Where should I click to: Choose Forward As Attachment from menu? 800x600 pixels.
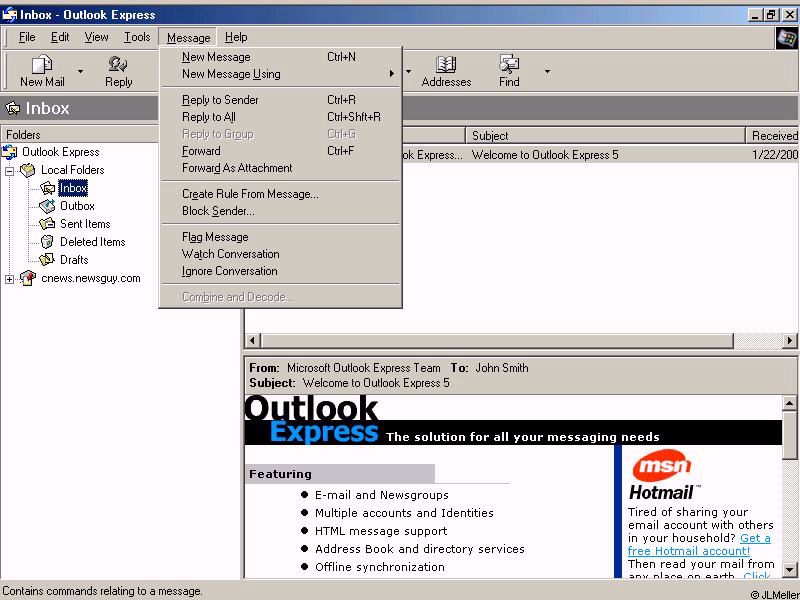tap(237, 168)
